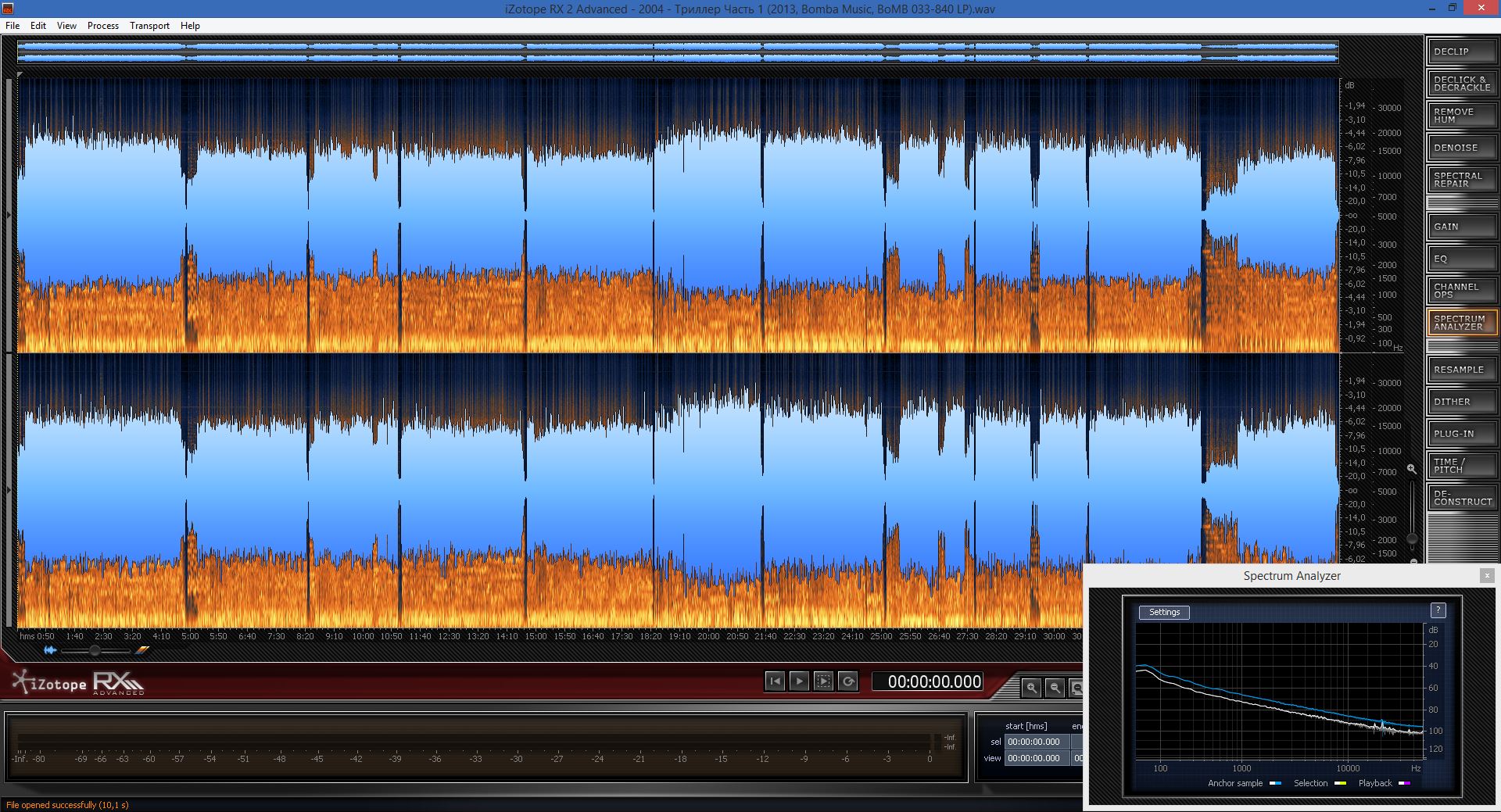This screenshot has height=812, width=1501.
Task: Open the Resample module
Action: tap(1461, 370)
